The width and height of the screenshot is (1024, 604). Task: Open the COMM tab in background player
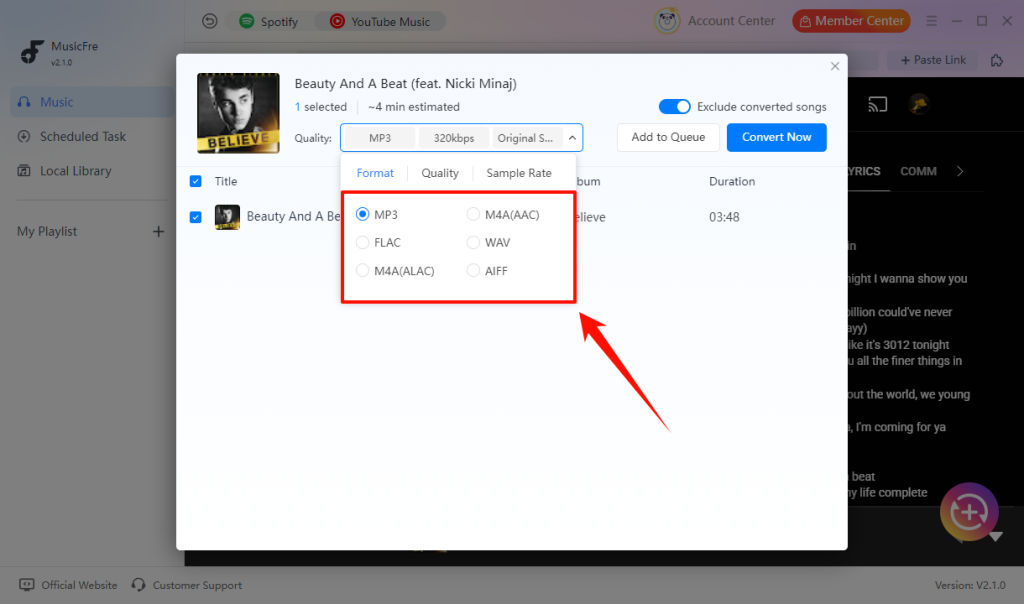click(918, 171)
